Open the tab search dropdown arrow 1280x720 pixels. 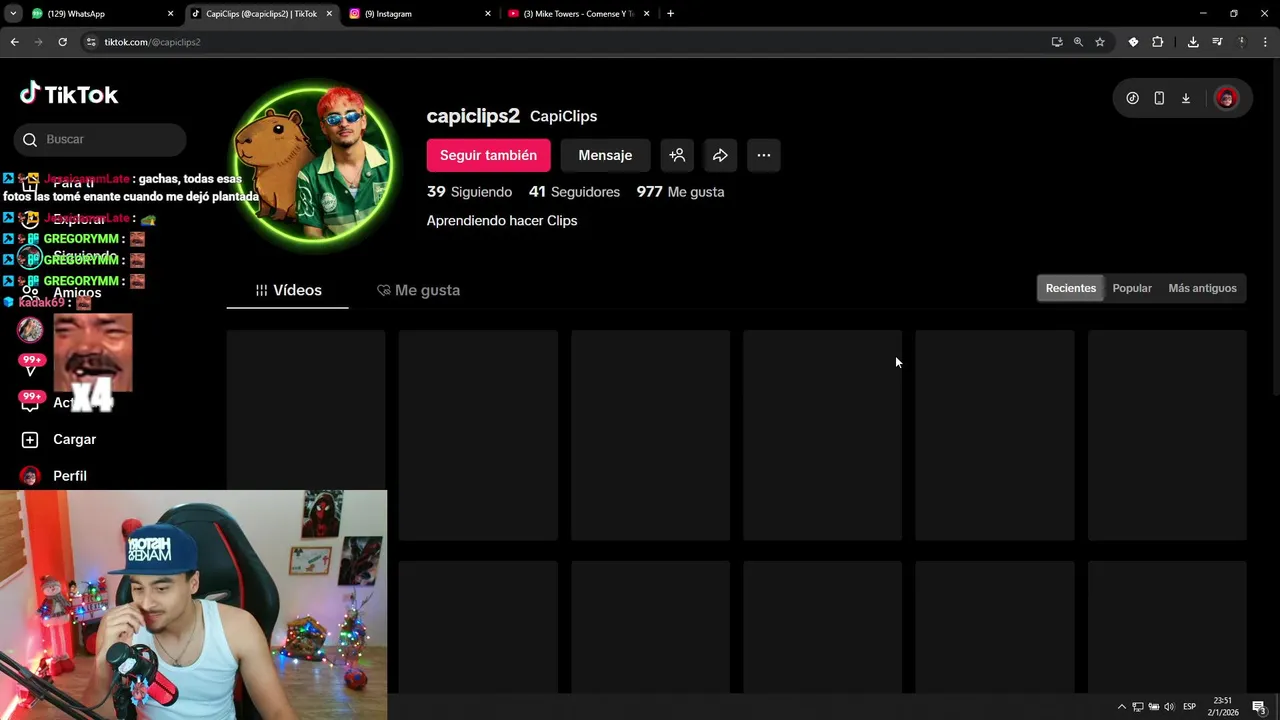click(x=13, y=14)
